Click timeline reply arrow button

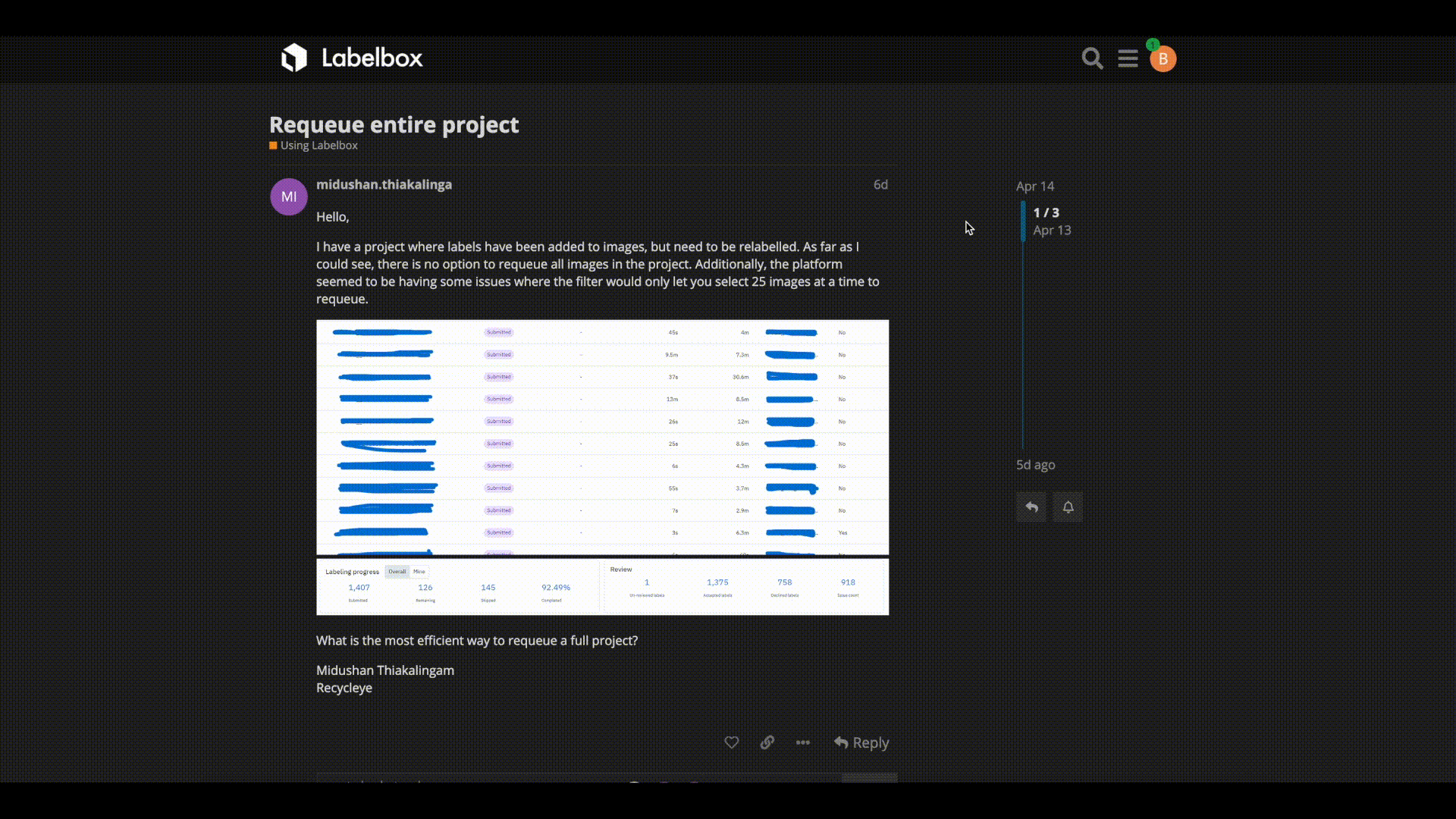(1031, 507)
